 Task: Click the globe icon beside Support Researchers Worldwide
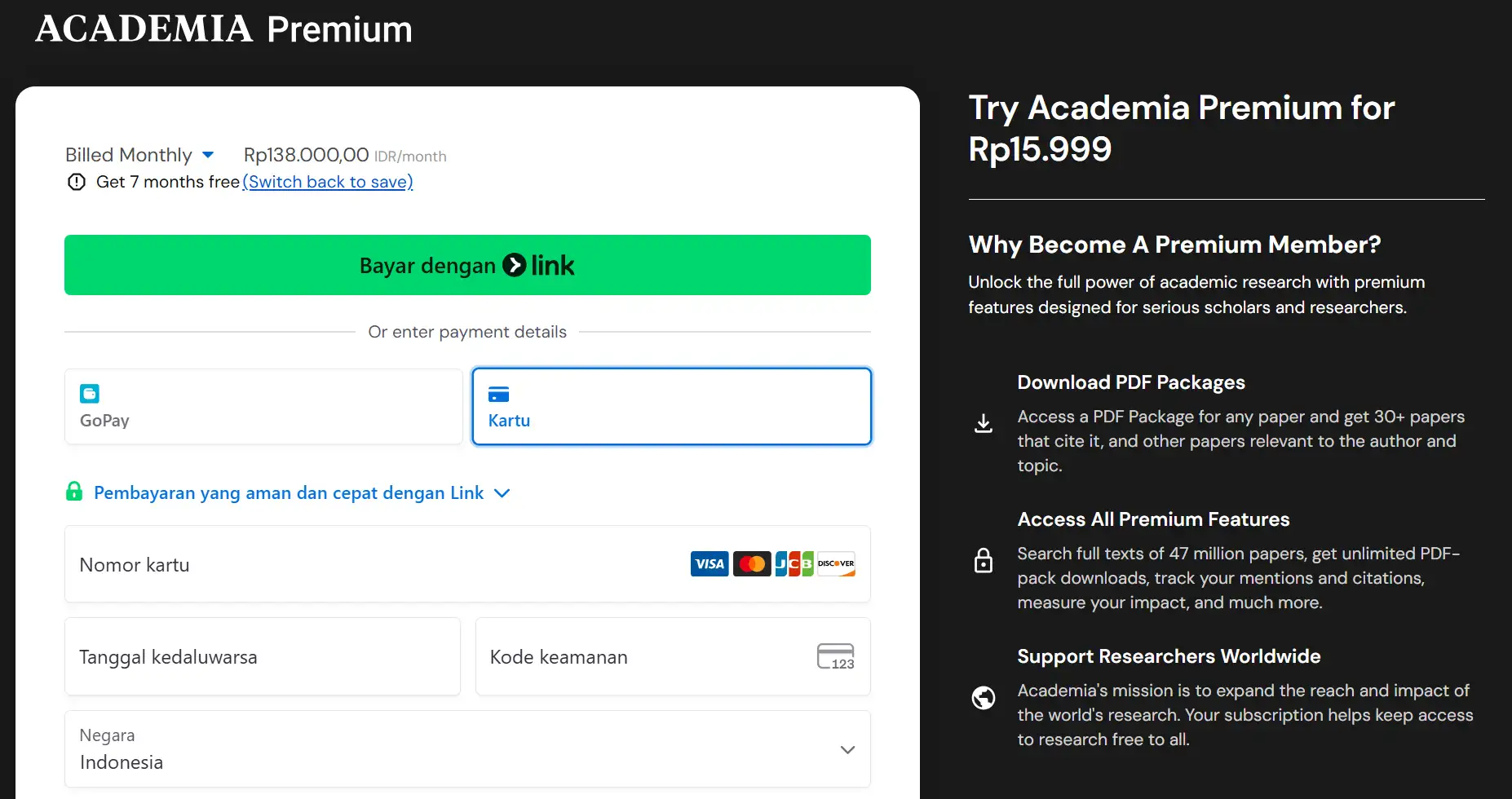(984, 698)
